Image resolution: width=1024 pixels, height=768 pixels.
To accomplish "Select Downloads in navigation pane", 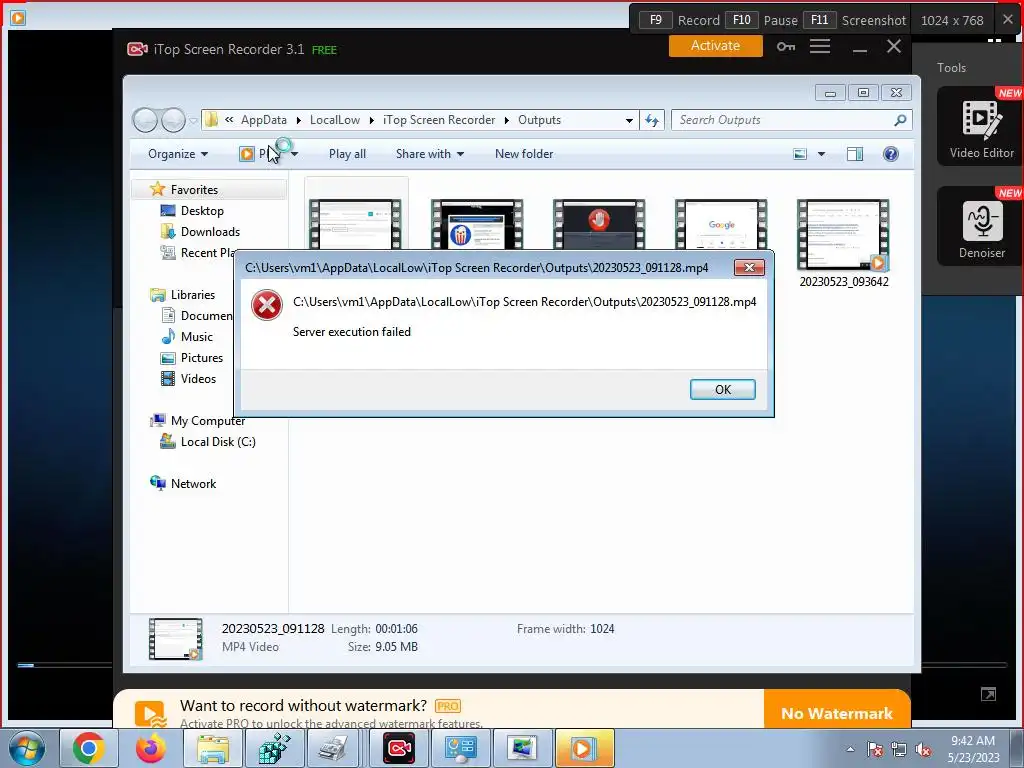I will click(210, 232).
